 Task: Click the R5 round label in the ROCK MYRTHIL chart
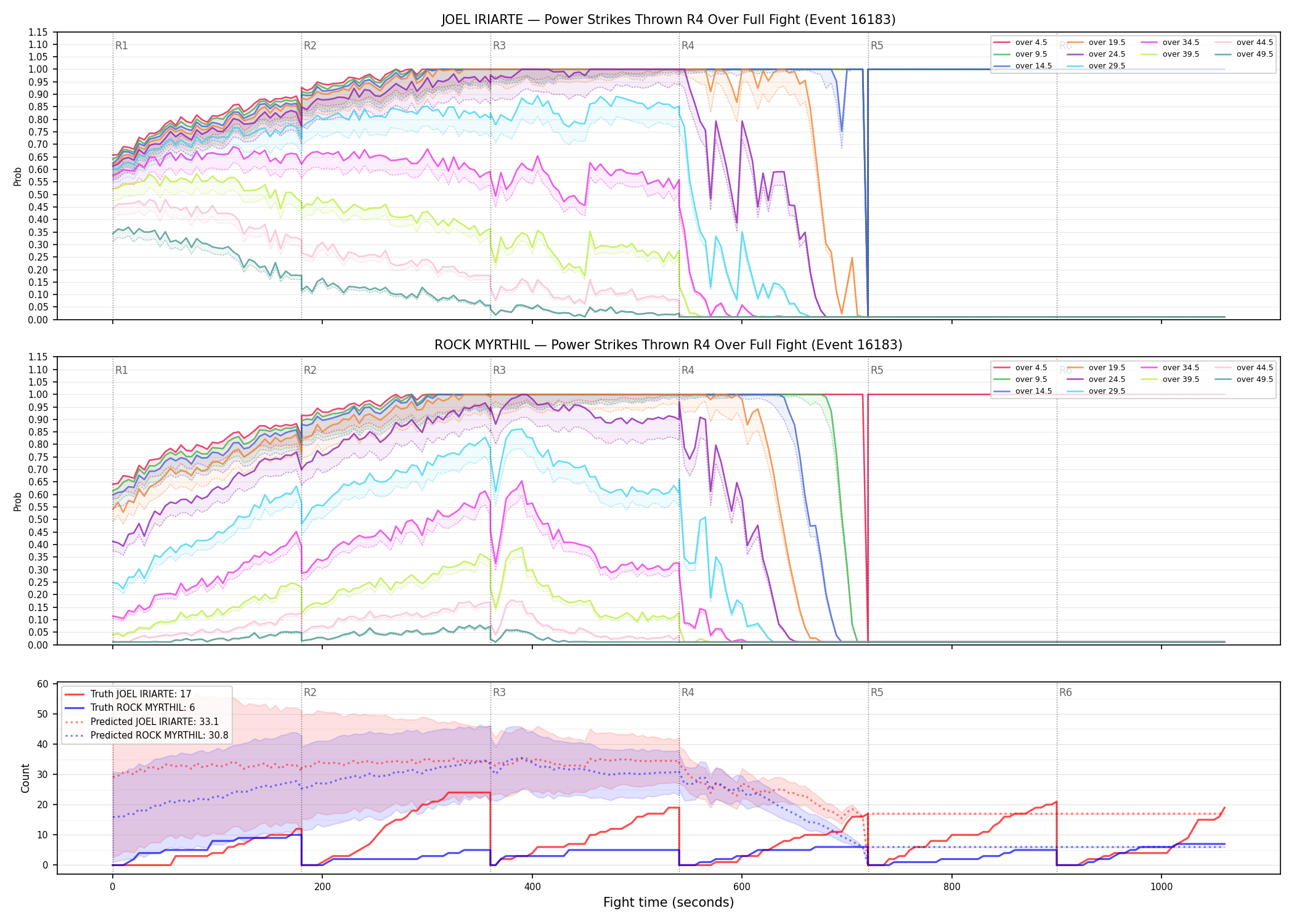[877, 370]
